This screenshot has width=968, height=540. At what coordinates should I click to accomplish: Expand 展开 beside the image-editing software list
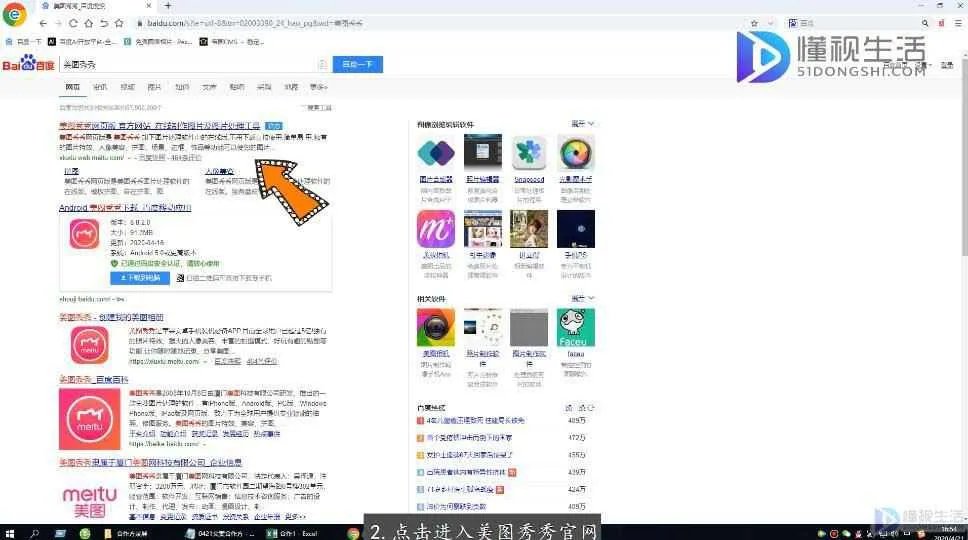(x=582, y=124)
